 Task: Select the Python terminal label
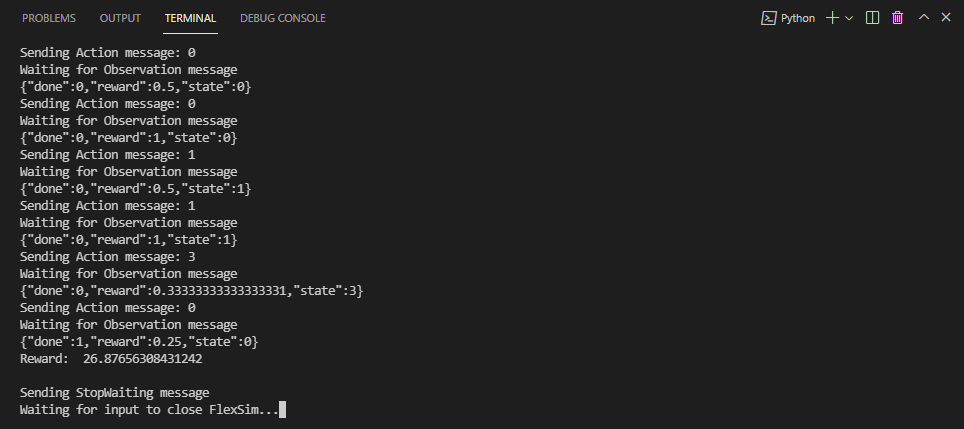click(x=797, y=18)
